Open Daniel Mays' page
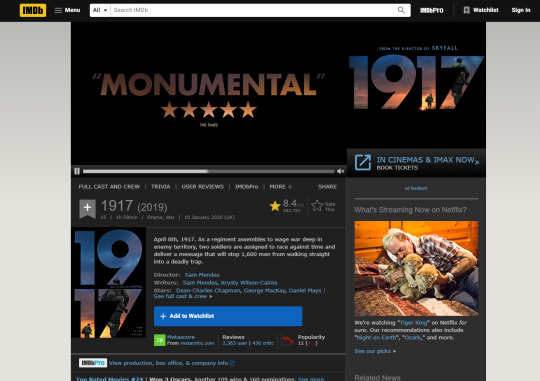The height and width of the screenshot is (381, 540). pyautogui.click(x=305, y=291)
